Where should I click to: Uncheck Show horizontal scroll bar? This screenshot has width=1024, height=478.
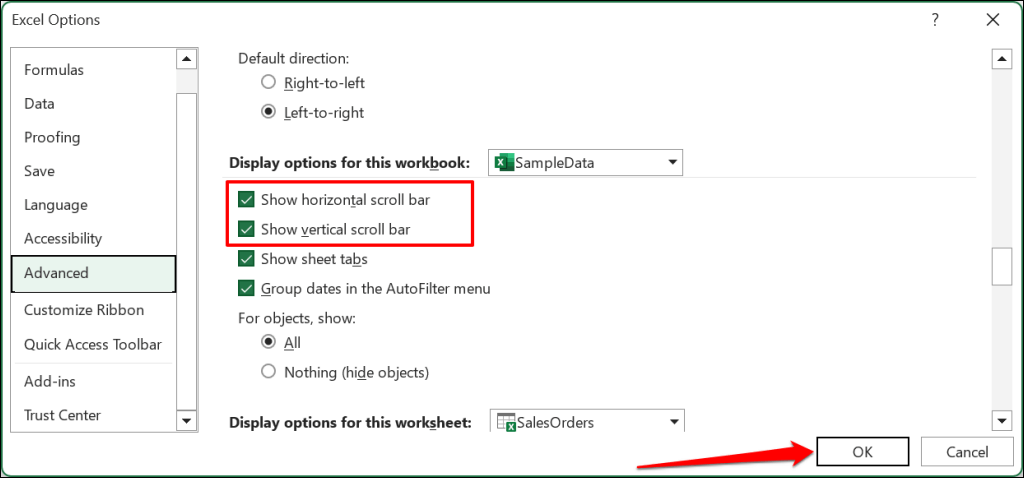246,200
